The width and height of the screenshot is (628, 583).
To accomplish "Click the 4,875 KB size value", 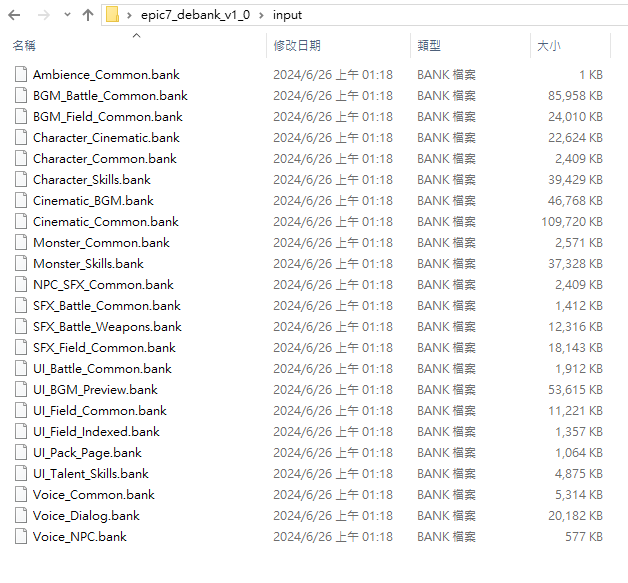I will pyautogui.click(x=579, y=474).
